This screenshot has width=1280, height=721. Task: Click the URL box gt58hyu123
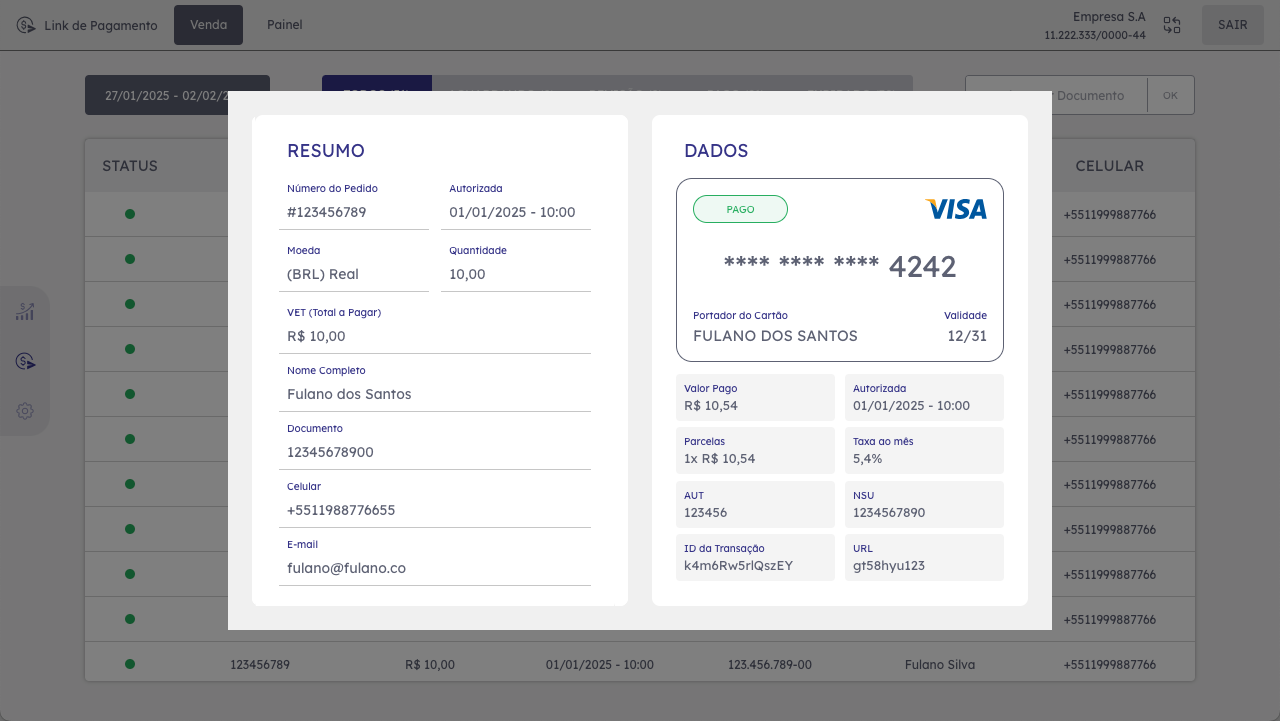pos(923,557)
